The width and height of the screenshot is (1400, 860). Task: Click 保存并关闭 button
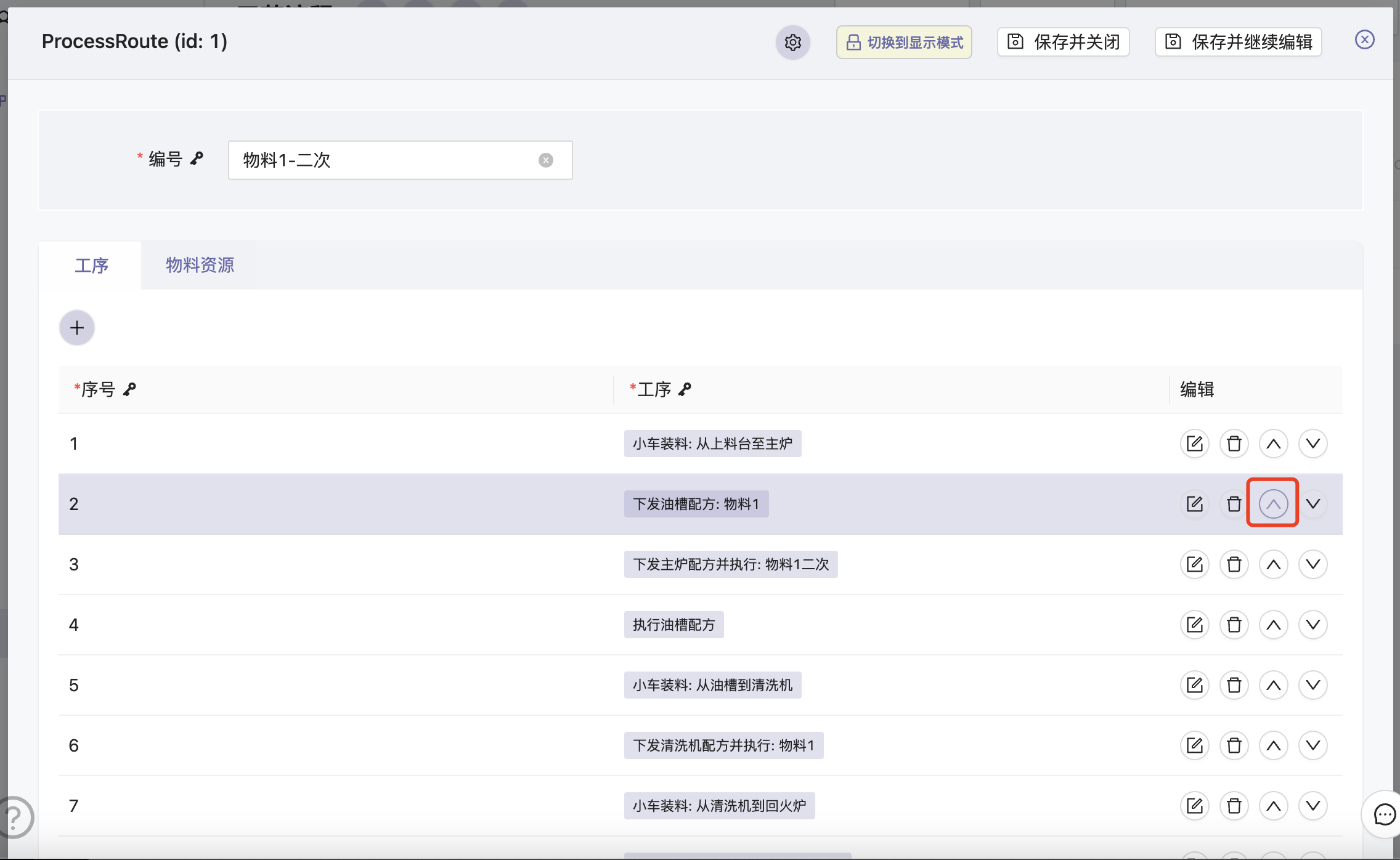pos(1063,42)
